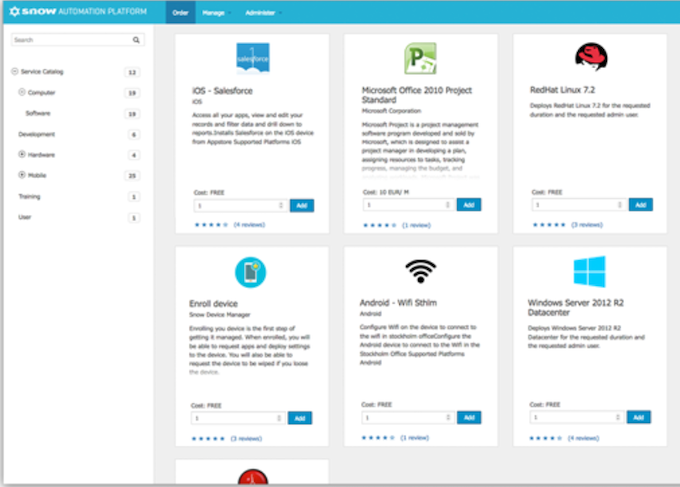The image size is (680, 487).
Task: Click the Enroll device title
Action: (213, 304)
